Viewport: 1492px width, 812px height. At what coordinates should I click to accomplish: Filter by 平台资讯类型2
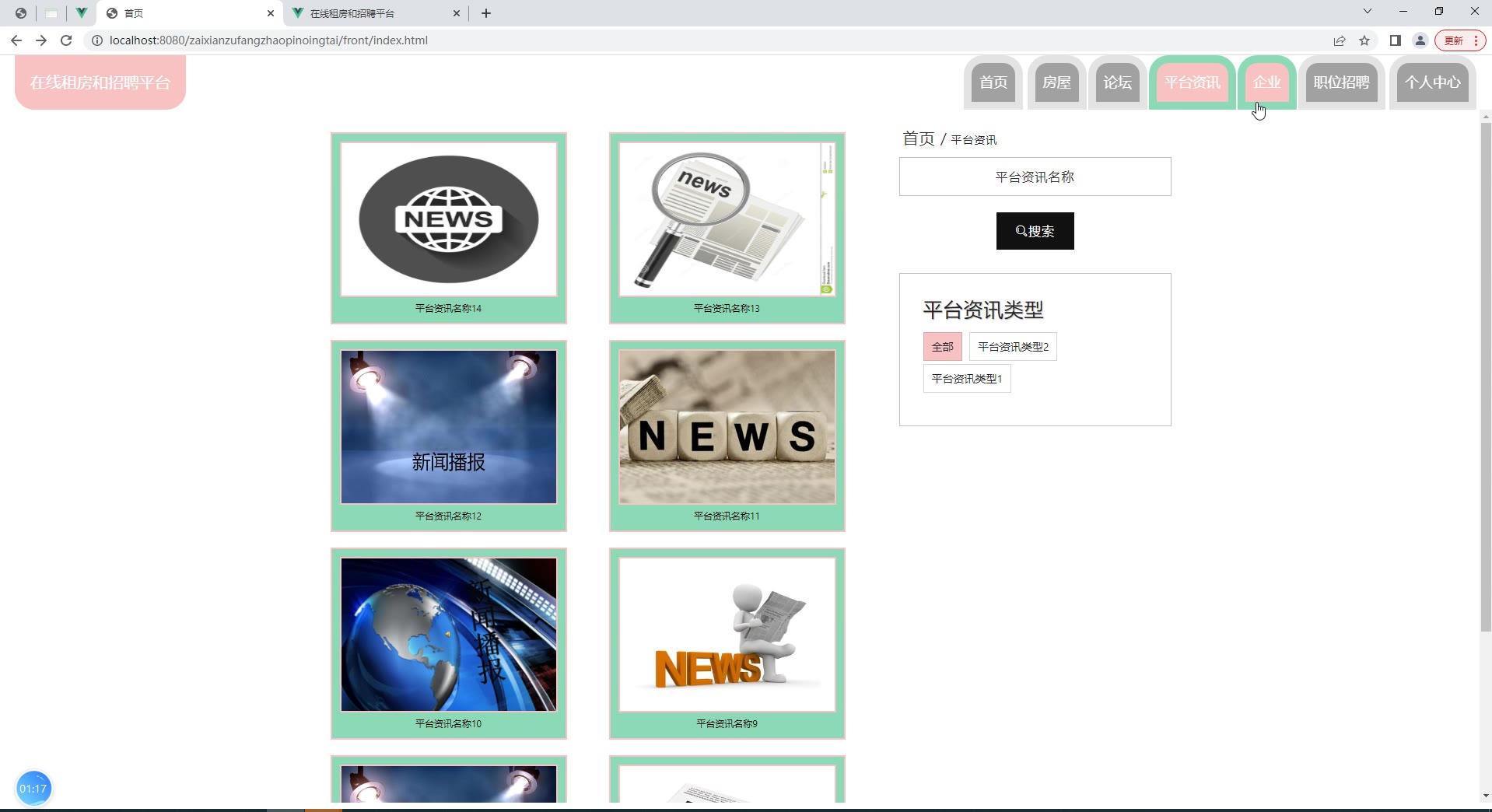pos(1013,347)
